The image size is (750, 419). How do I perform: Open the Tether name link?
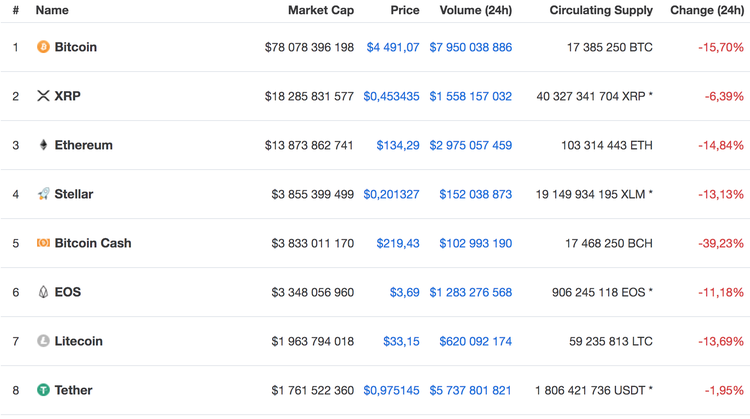click(x=73, y=390)
